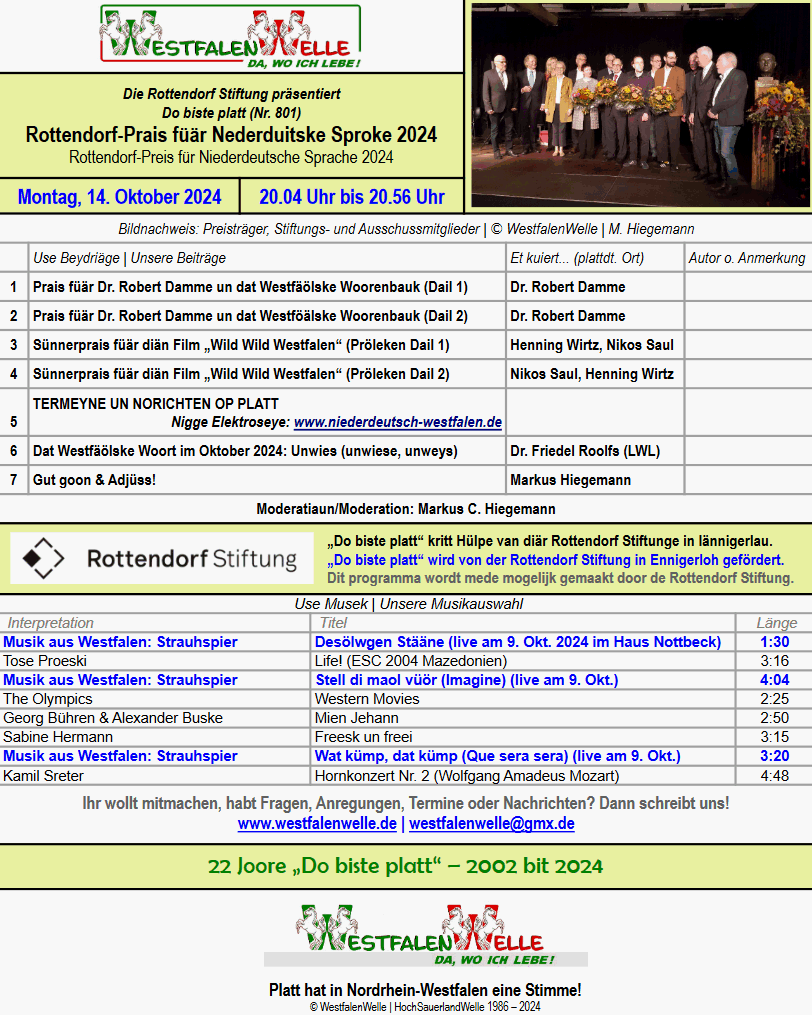This screenshot has height=1015, width=812.
Task: Click column header 'Use Beydriäge | Unsere Beiträge'
Action: [130, 258]
